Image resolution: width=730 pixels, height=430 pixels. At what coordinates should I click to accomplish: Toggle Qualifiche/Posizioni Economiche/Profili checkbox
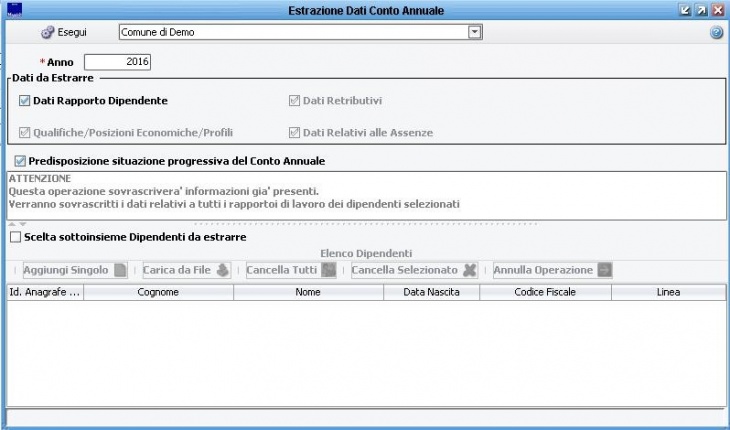[x=24, y=133]
